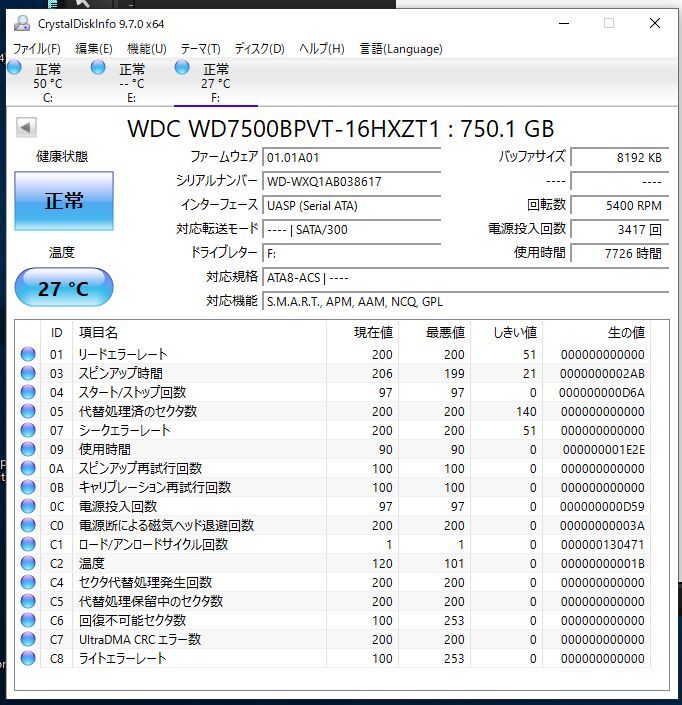This screenshot has width=682, height=705.
Task: Click the status orb for ID C7 row
Action: point(28,639)
